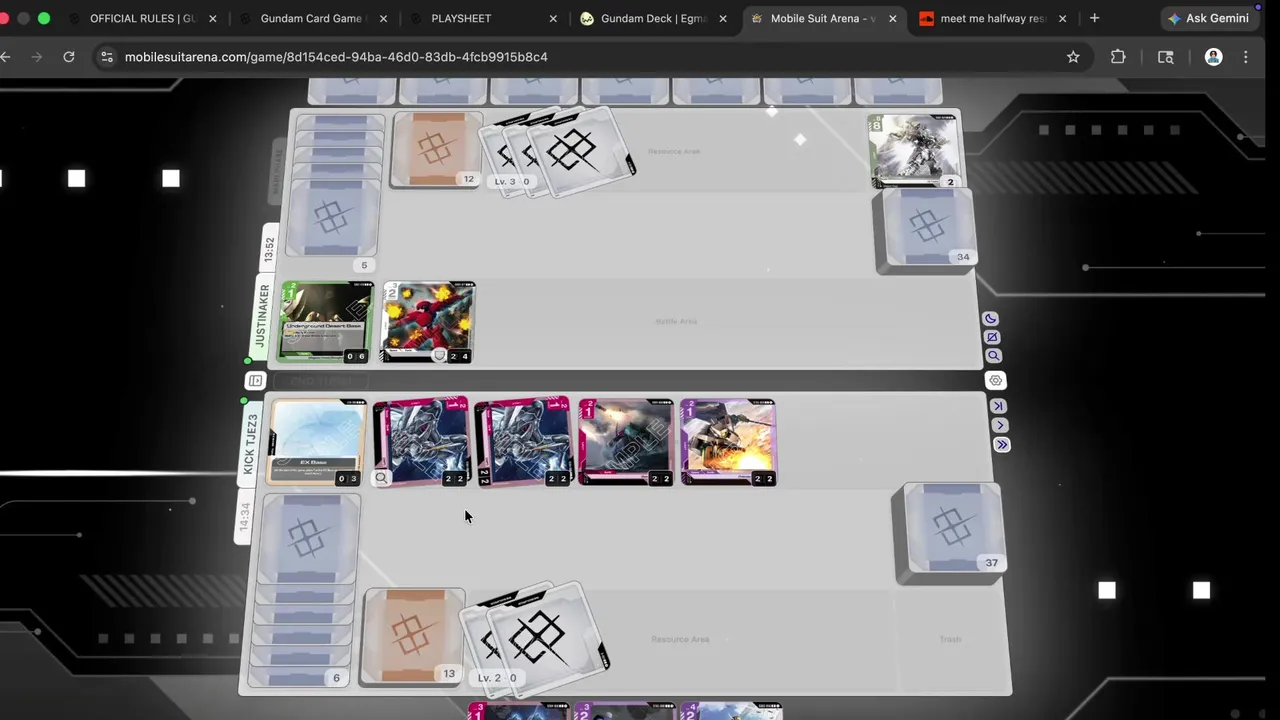Click the opponent's orange resource deck showing 12
This screenshot has height=720, width=1280.
click(435, 150)
